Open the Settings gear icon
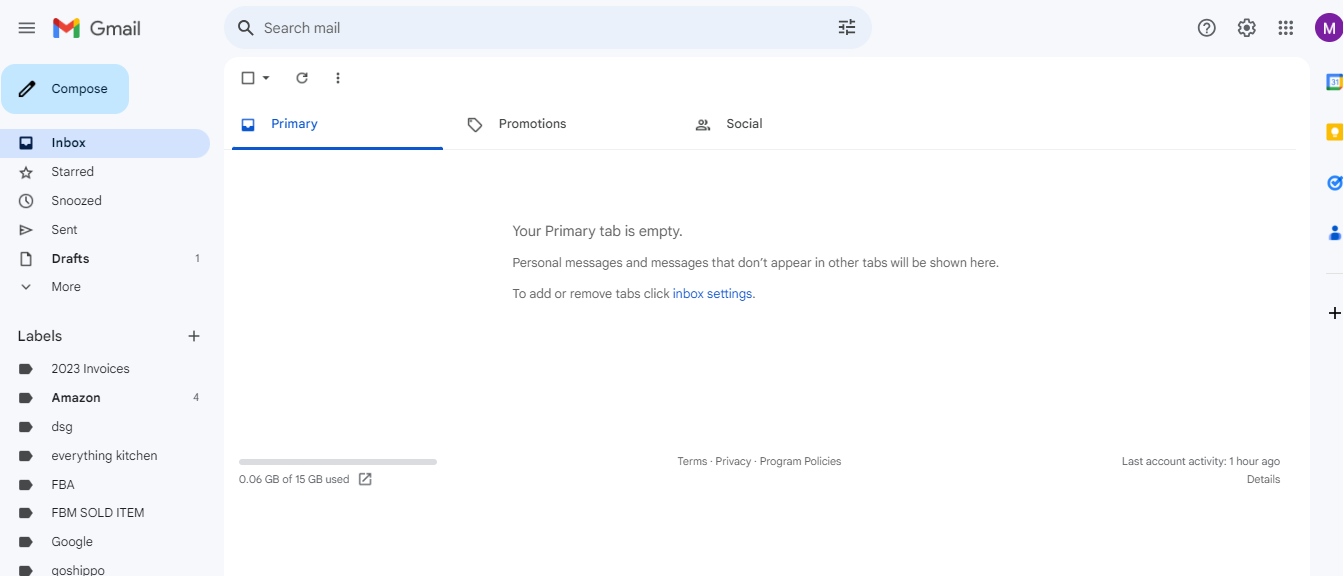Viewport: 1343px width, 576px height. point(1247,28)
